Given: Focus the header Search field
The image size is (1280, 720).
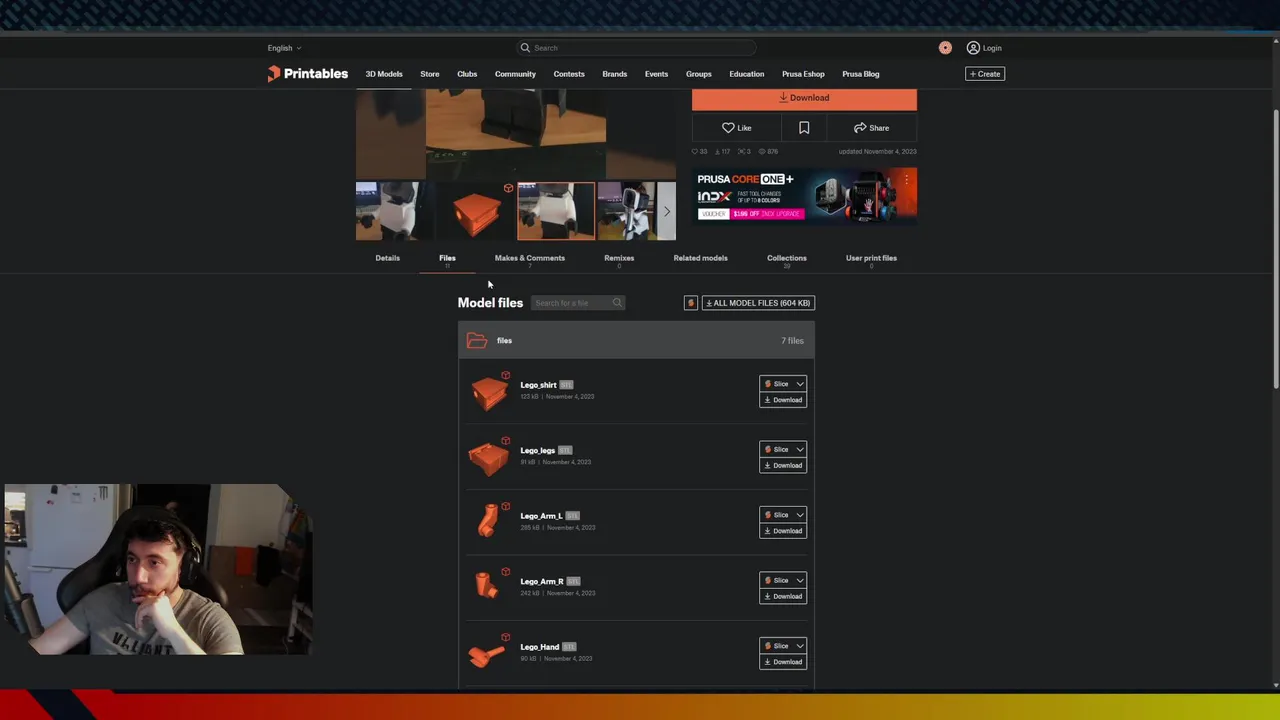Looking at the screenshot, I should pyautogui.click(x=636, y=48).
